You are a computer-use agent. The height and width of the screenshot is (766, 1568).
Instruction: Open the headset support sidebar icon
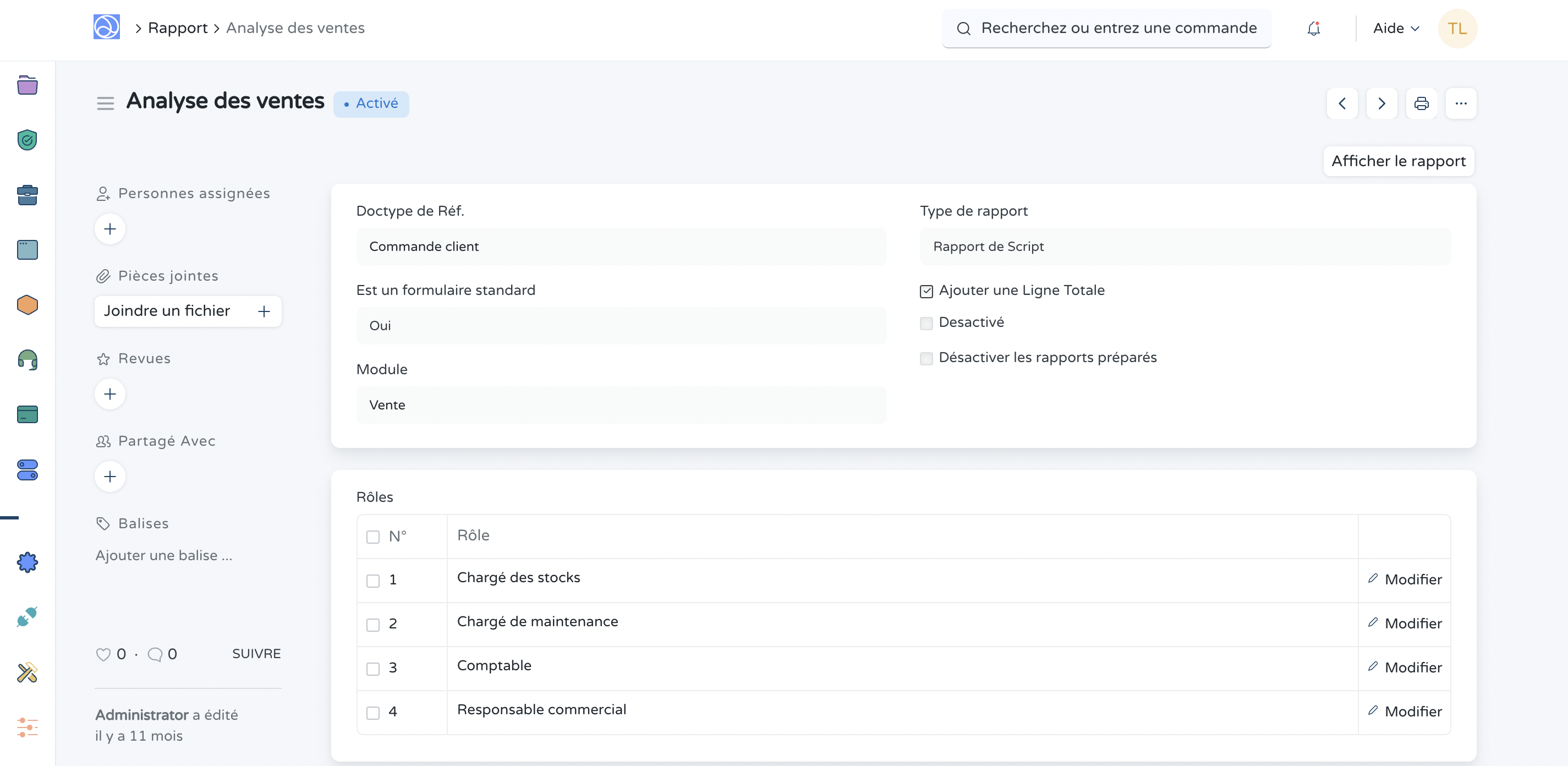pyautogui.click(x=28, y=359)
